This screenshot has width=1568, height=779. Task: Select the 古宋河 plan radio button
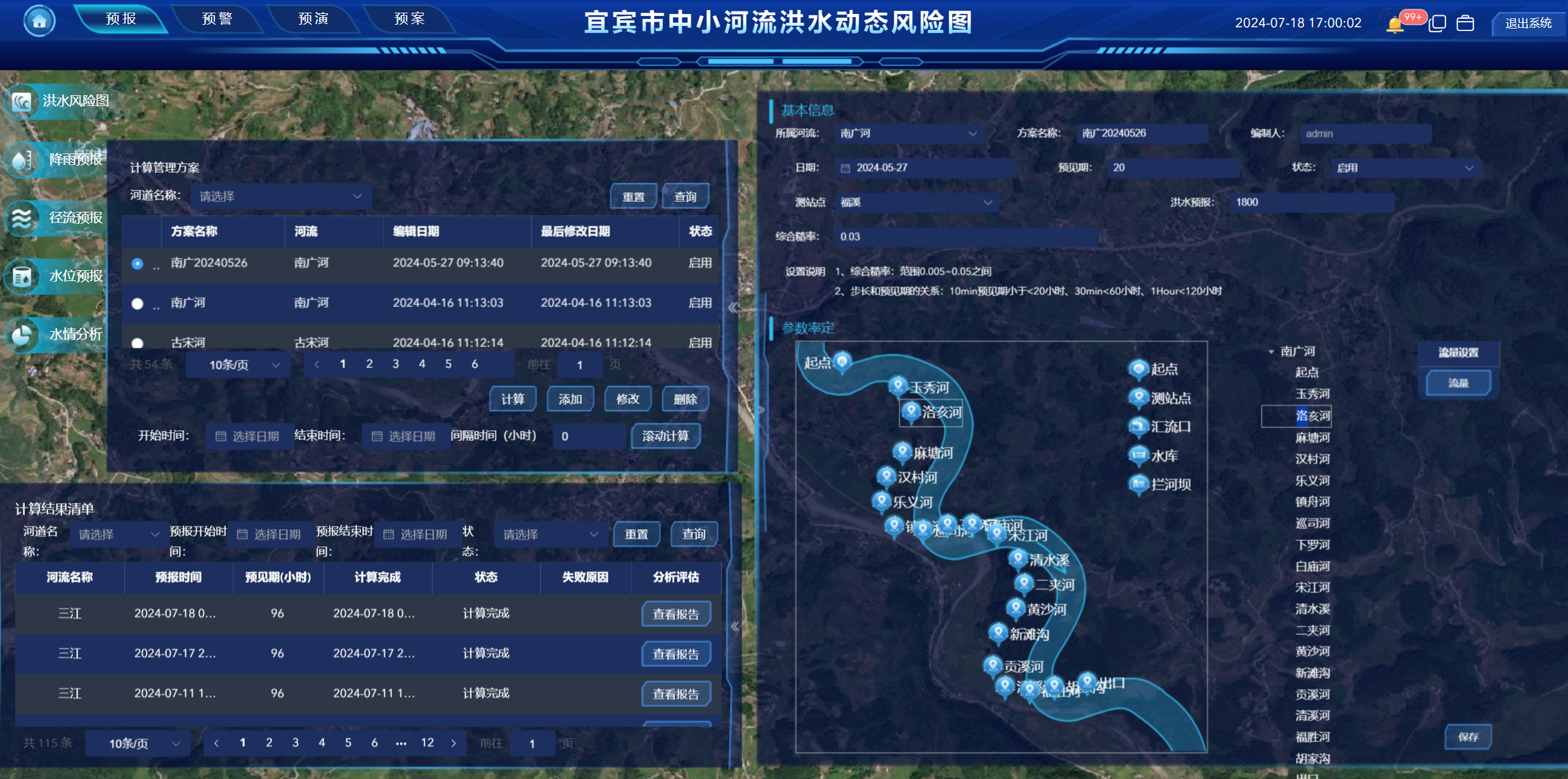[x=137, y=343]
